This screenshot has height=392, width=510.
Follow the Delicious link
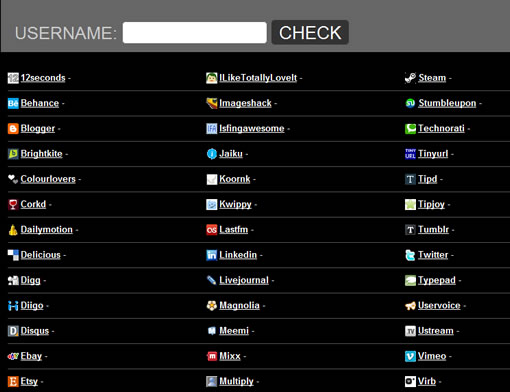click(41, 255)
